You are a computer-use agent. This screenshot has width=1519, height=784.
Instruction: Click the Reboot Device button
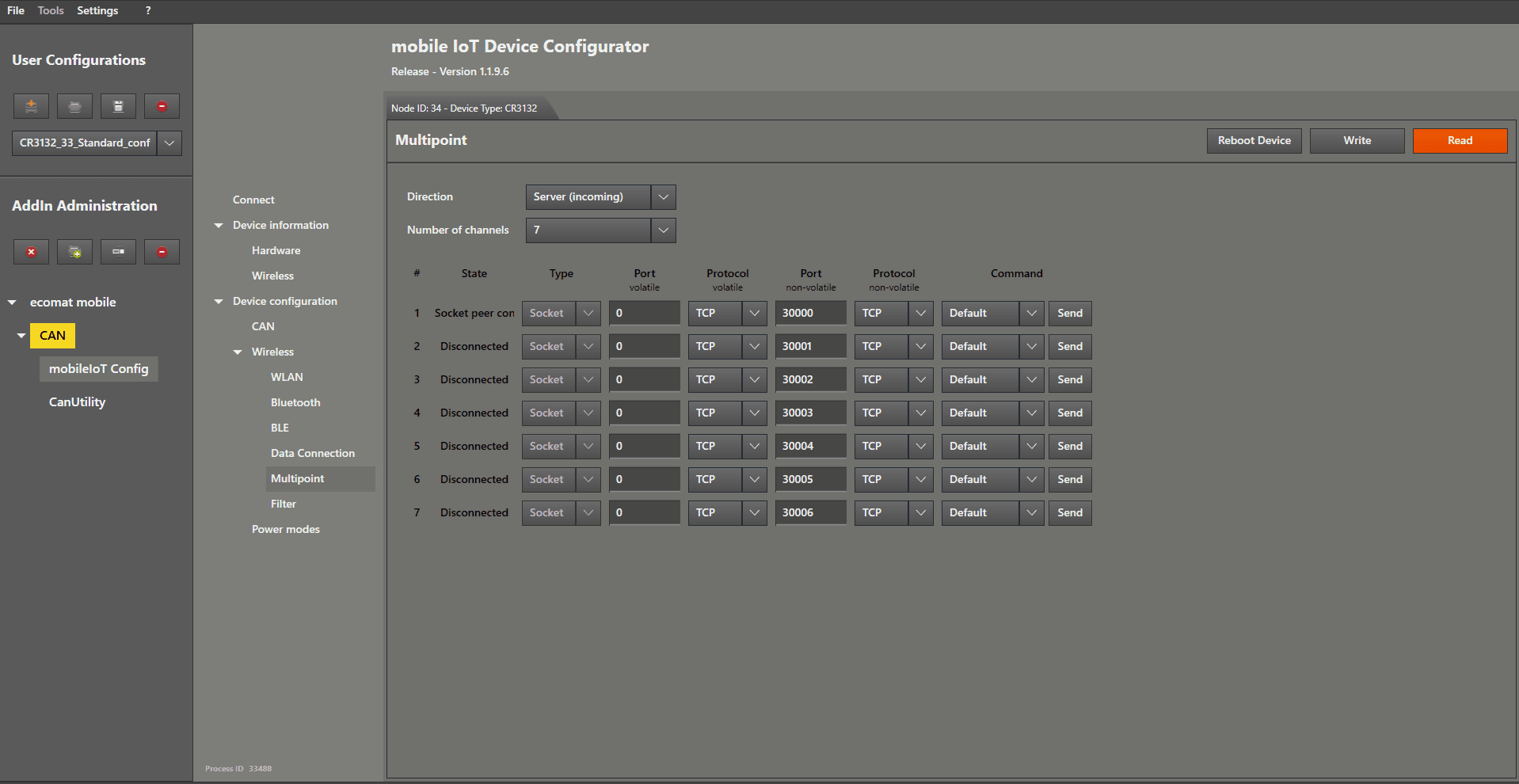click(x=1254, y=141)
